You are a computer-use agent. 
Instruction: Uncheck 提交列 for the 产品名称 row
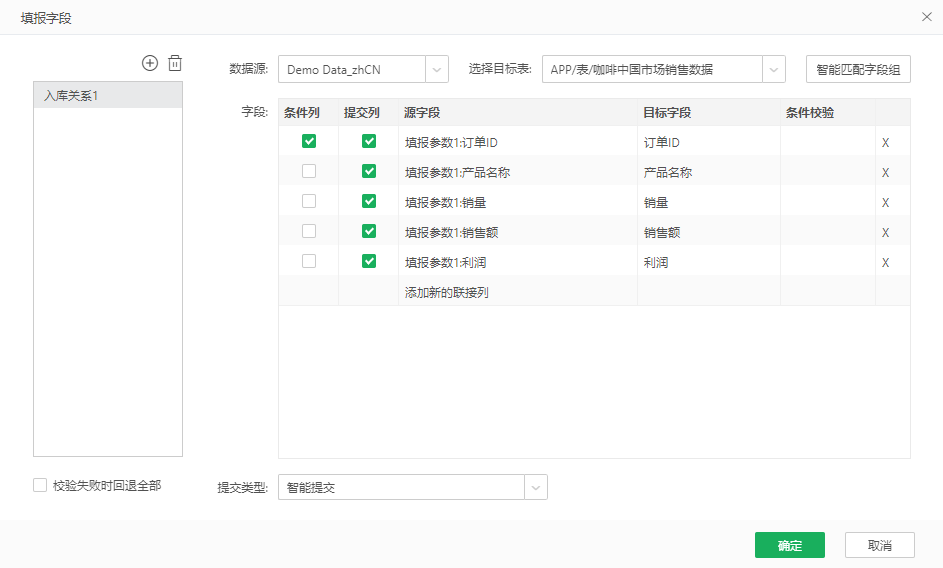coord(369,171)
